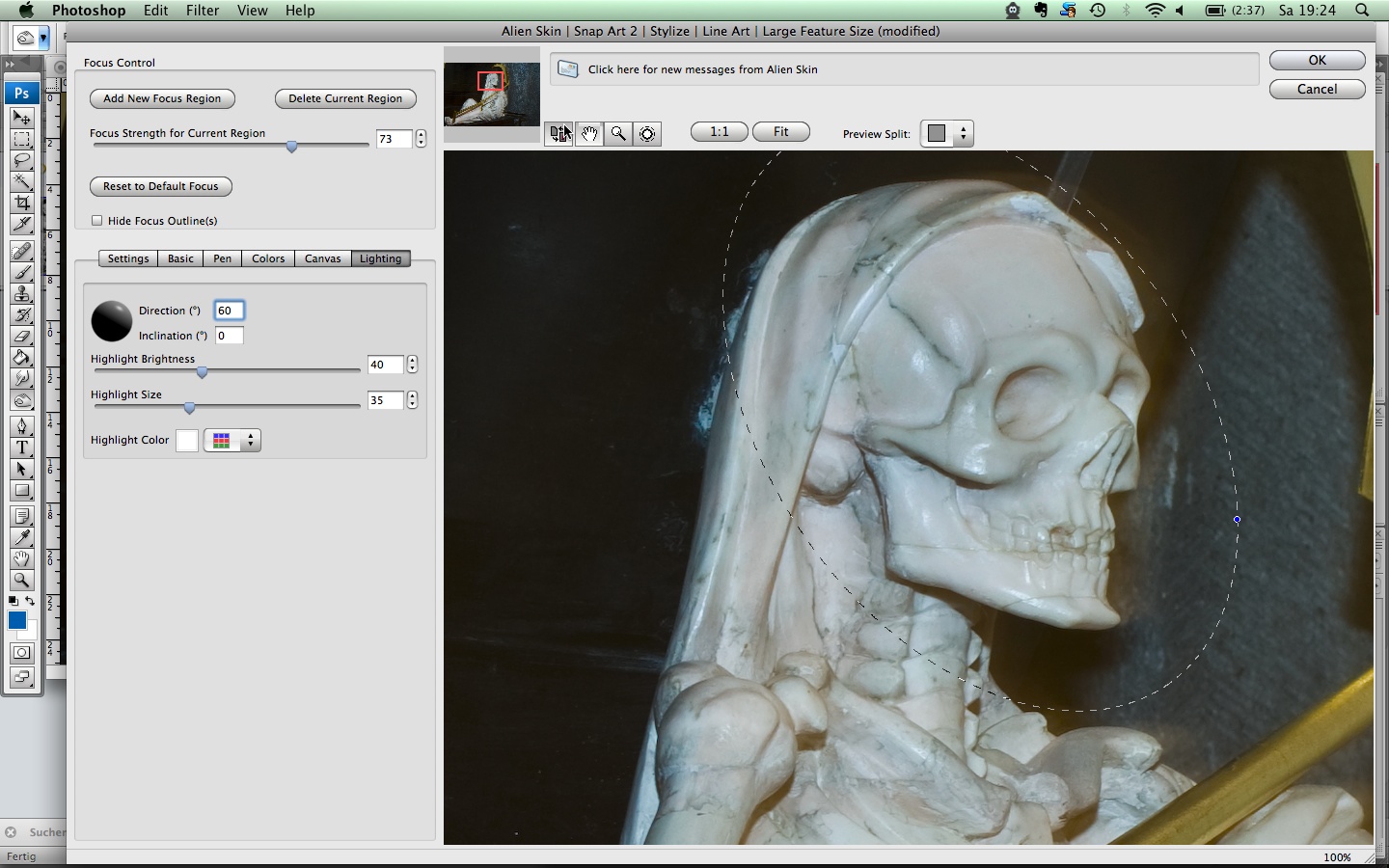The height and width of the screenshot is (868, 1389).
Task: Select the Snap Art preview magnifier tool
Action: click(618, 134)
